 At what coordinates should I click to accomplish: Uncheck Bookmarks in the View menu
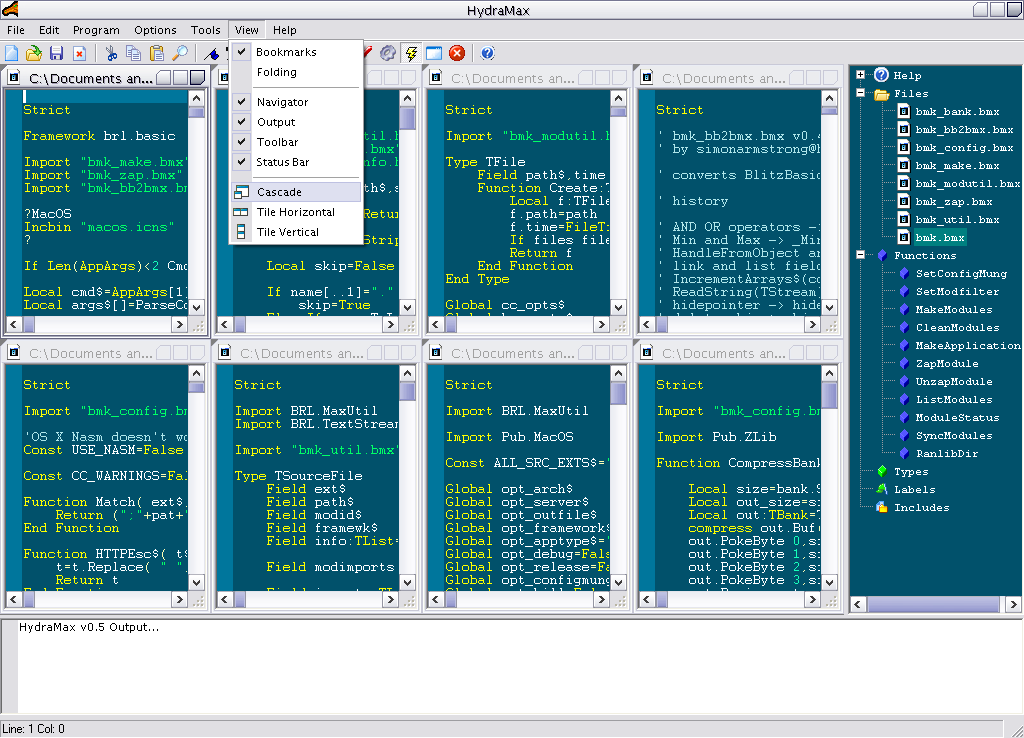[285, 52]
